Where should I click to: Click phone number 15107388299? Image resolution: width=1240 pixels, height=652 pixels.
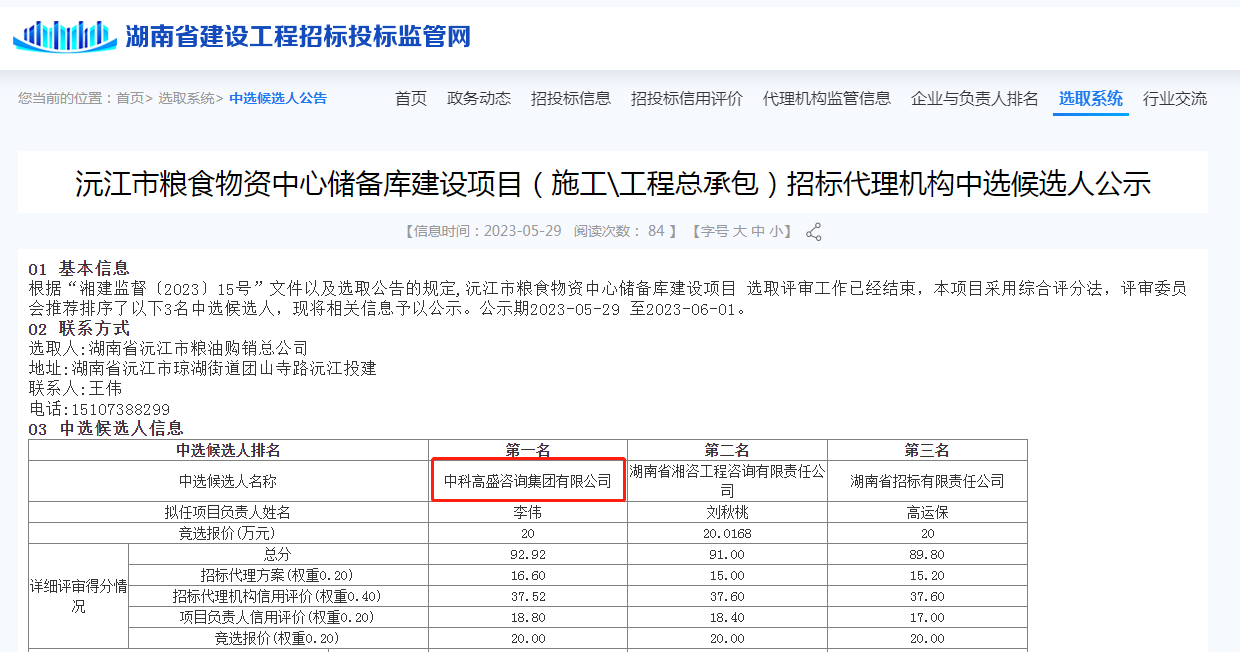pyautogui.click(x=119, y=409)
